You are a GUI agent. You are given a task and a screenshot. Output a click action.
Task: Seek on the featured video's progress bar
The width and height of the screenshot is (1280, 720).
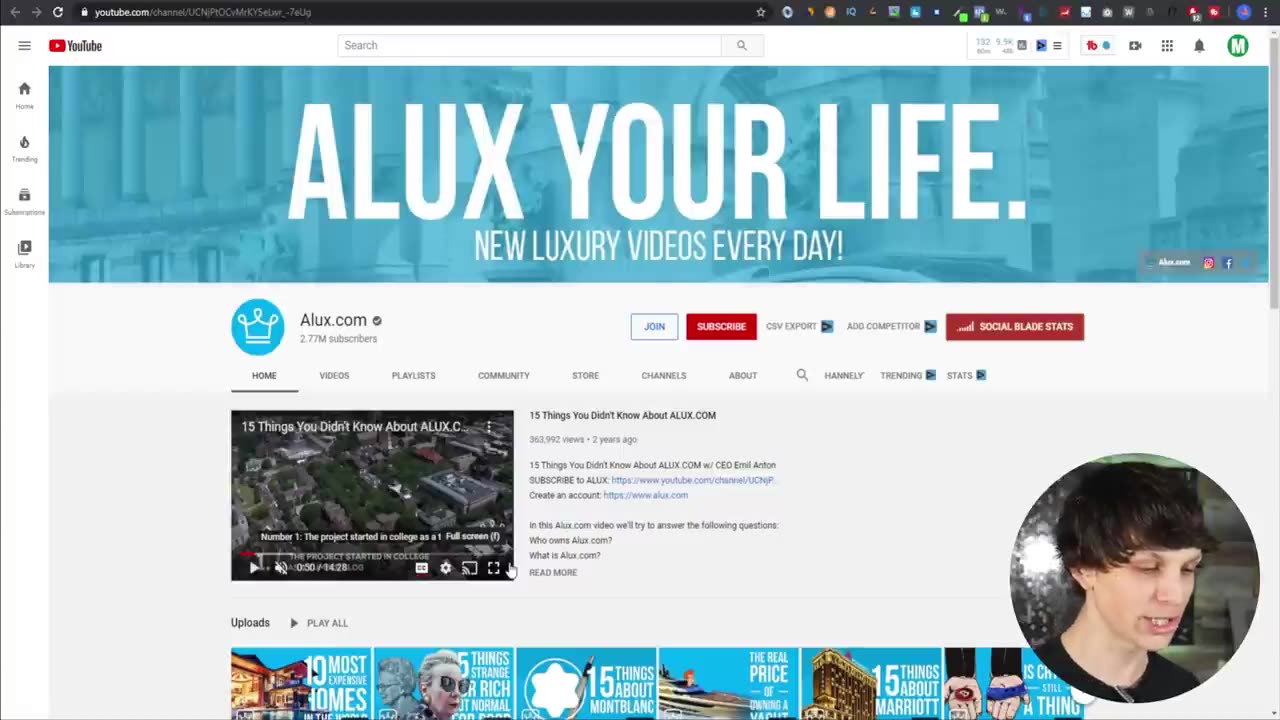372,553
